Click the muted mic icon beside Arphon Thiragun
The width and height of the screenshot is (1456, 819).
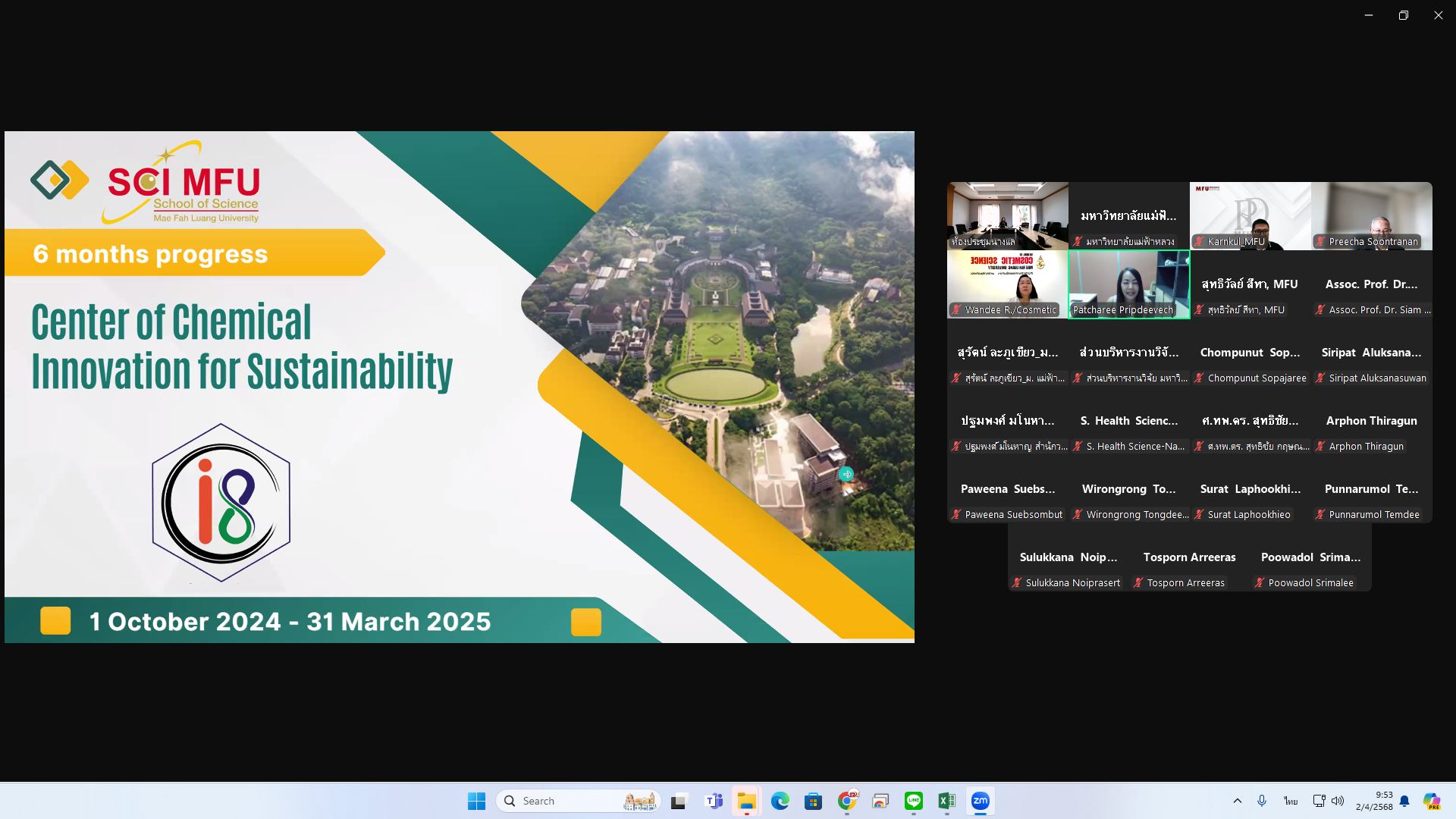point(1320,447)
